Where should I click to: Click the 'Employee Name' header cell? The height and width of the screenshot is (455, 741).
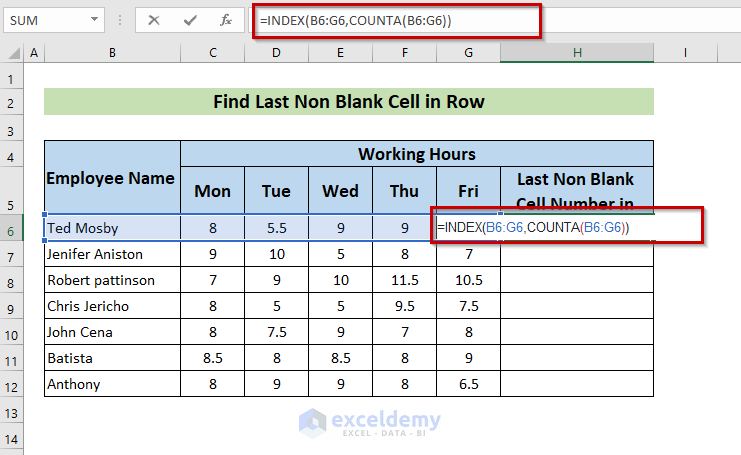coord(112,178)
